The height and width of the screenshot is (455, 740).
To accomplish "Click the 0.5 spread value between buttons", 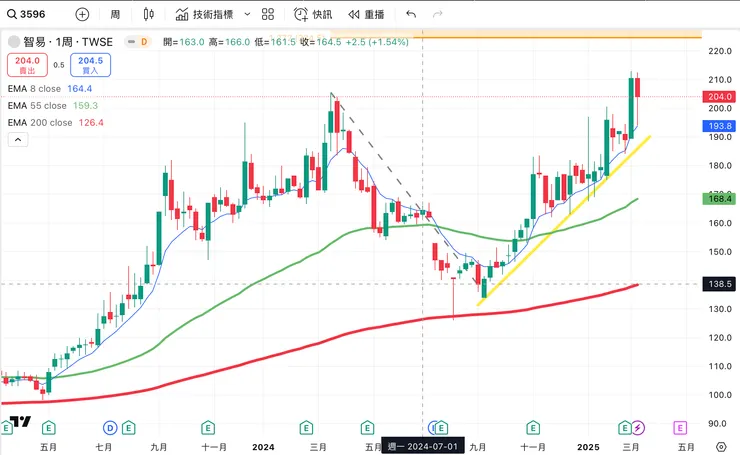I will 59,65.
